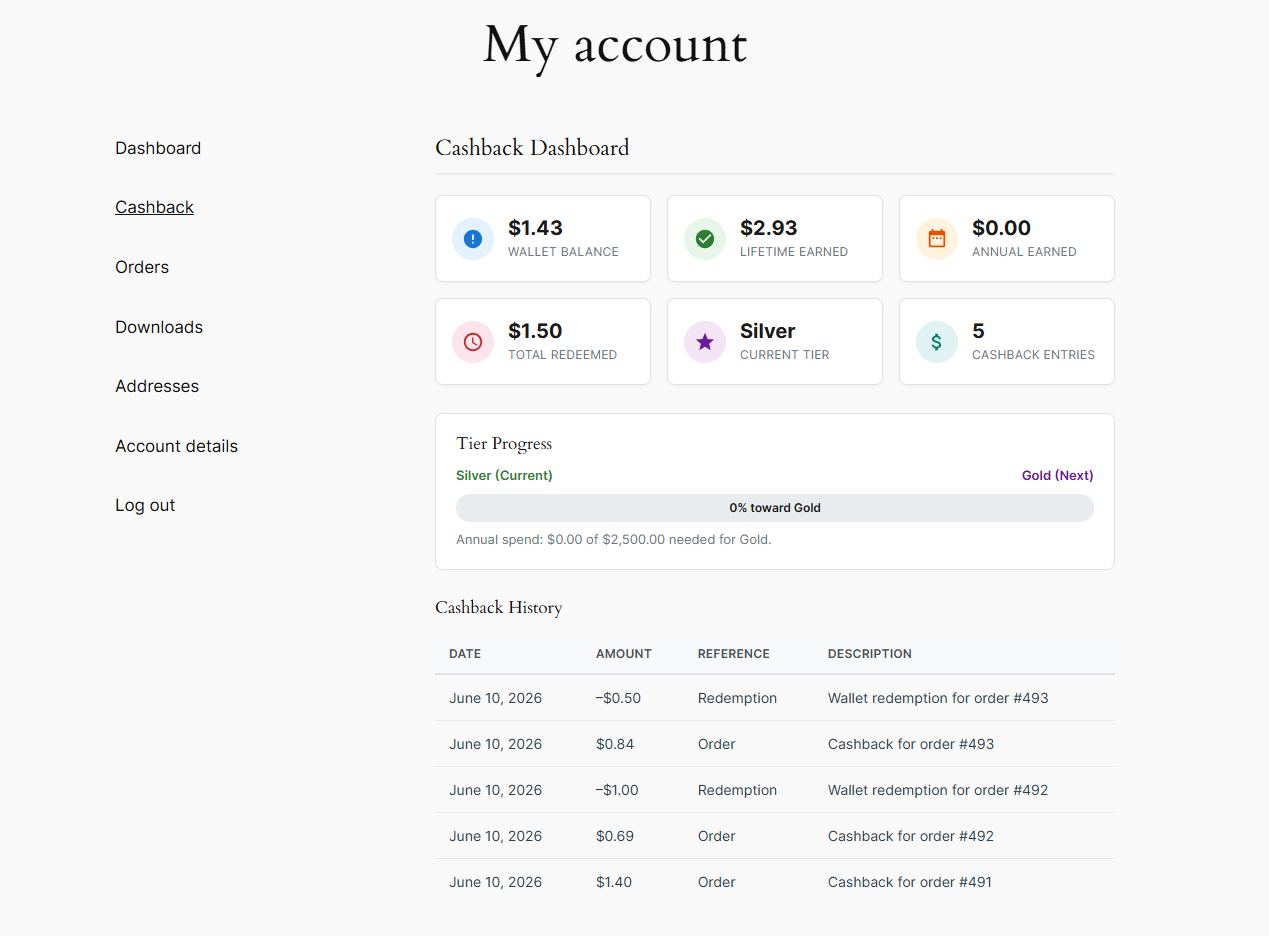
Task: Click 'Cashback for order #491' description
Action: pyautogui.click(x=910, y=882)
